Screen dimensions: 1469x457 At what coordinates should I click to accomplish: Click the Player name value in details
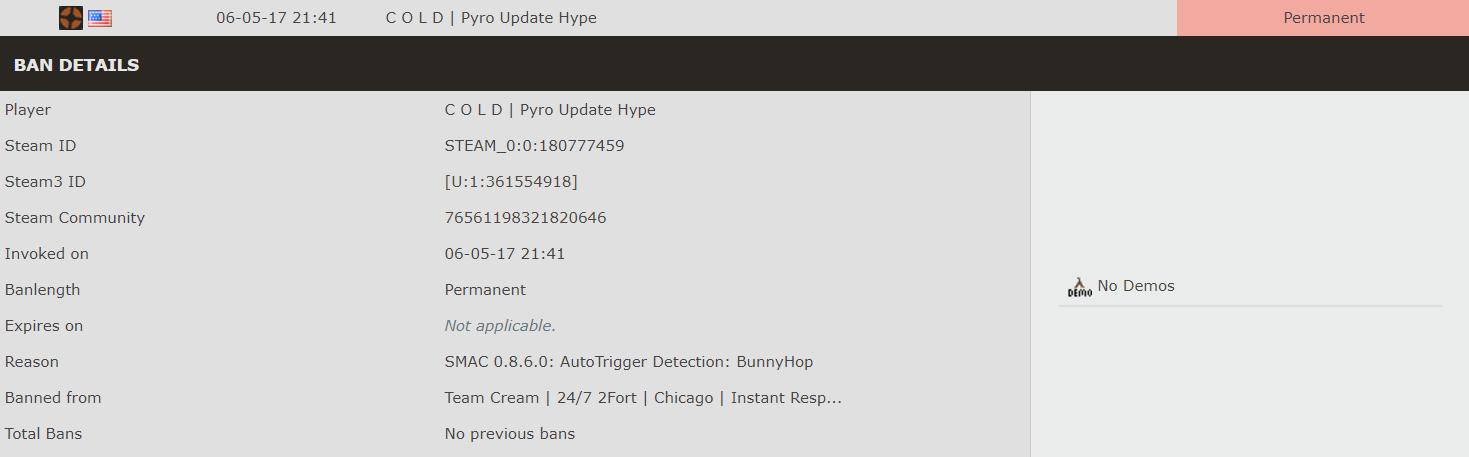[x=550, y=110]
